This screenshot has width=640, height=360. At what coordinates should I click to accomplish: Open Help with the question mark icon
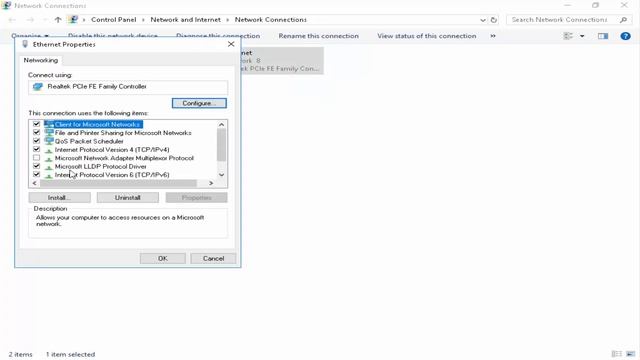tap(625, 36)
